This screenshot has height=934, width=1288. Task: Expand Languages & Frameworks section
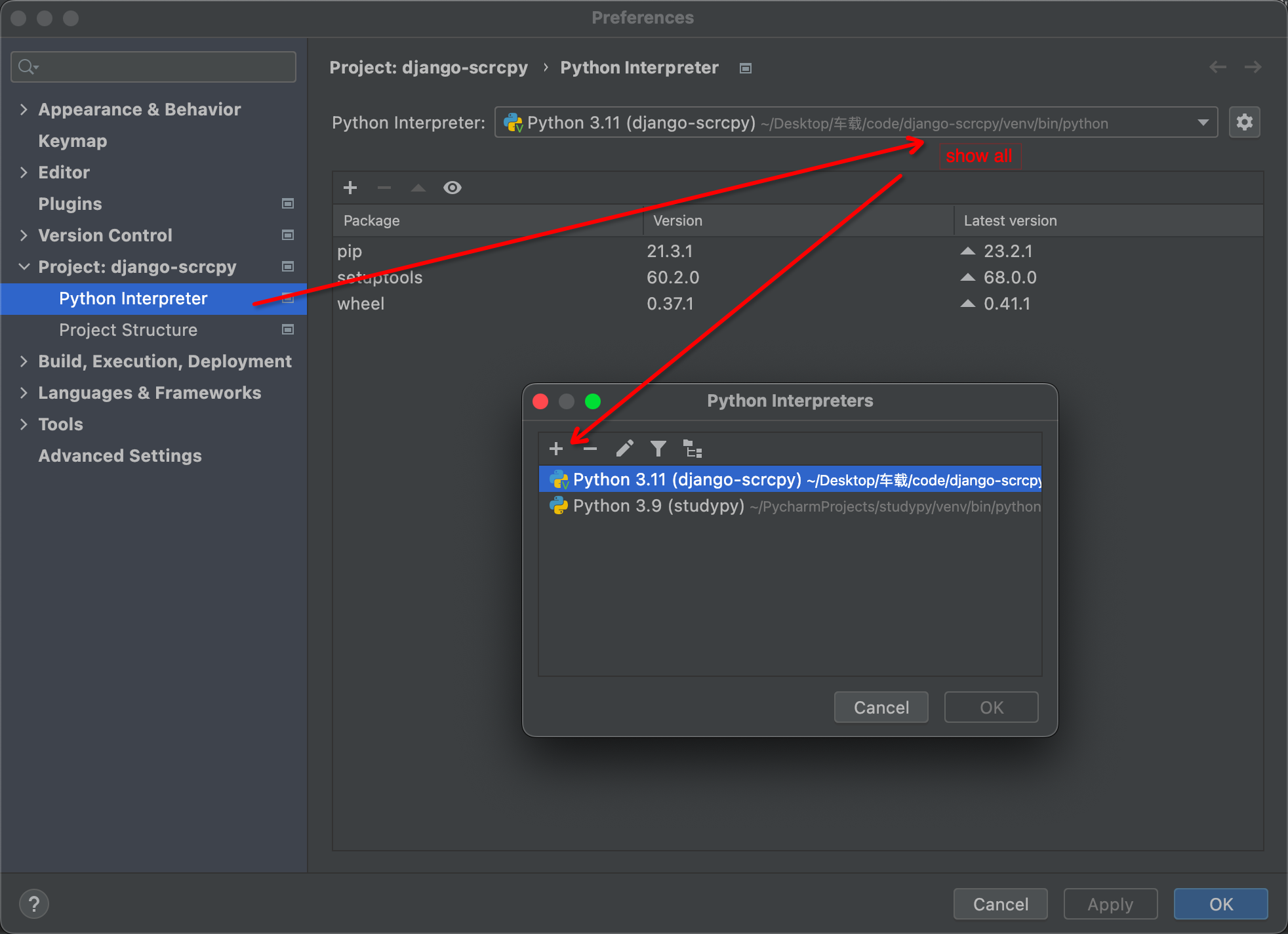(24, 393)
